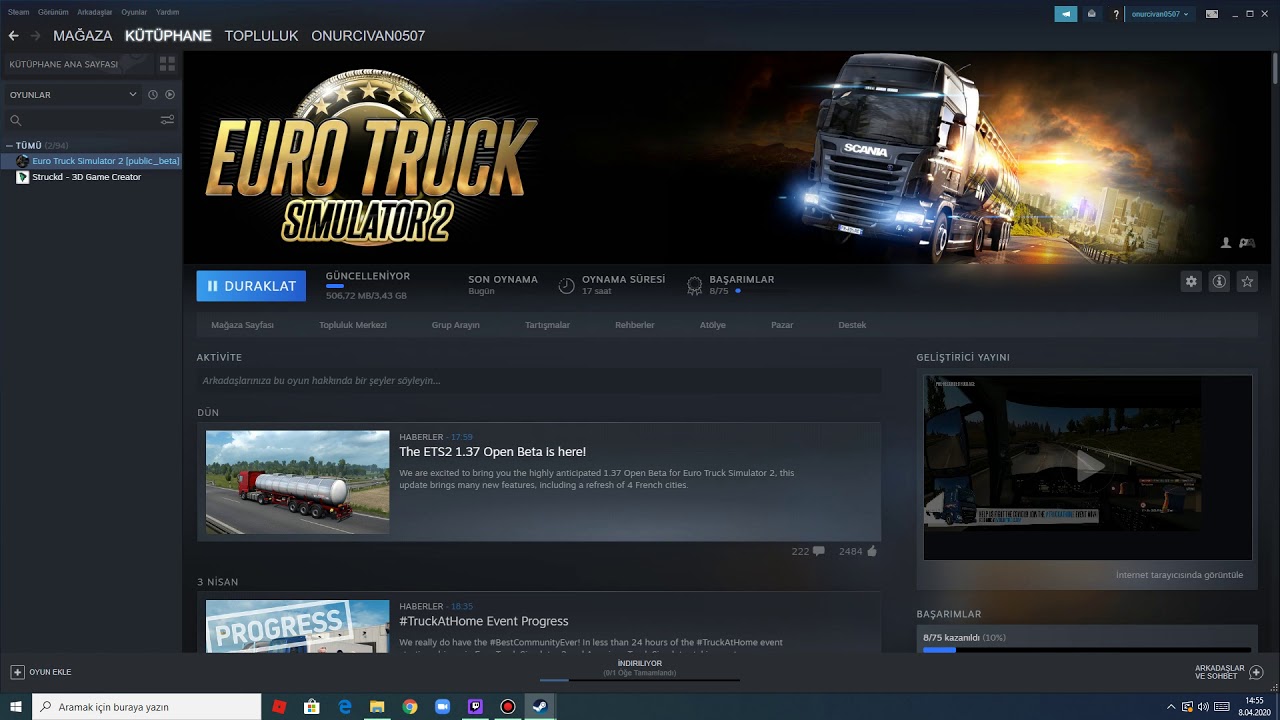Open the Oyunlar menu
This screenshot has height=720, width=1280.
pos(134,12)
